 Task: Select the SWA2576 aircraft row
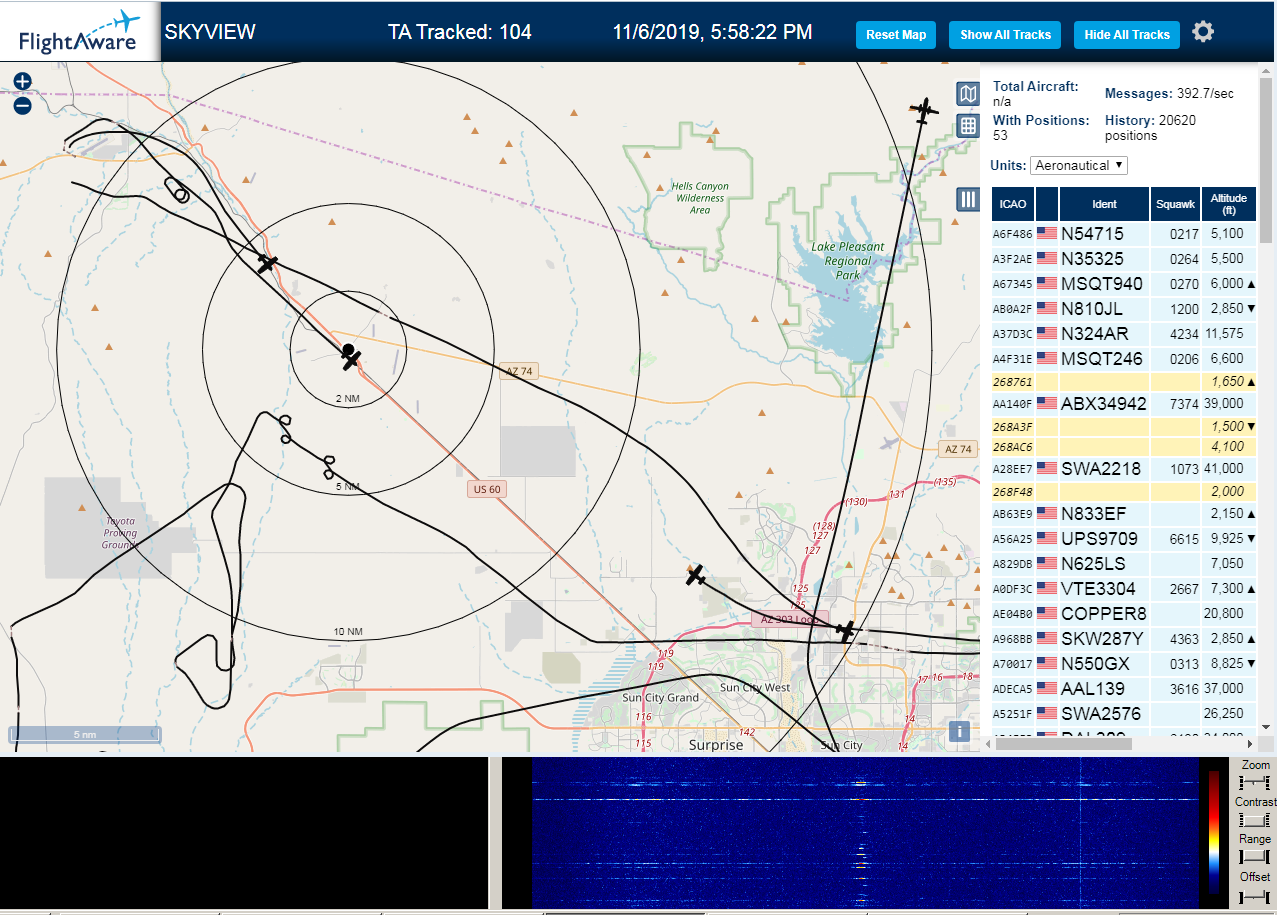(1124, 714)
